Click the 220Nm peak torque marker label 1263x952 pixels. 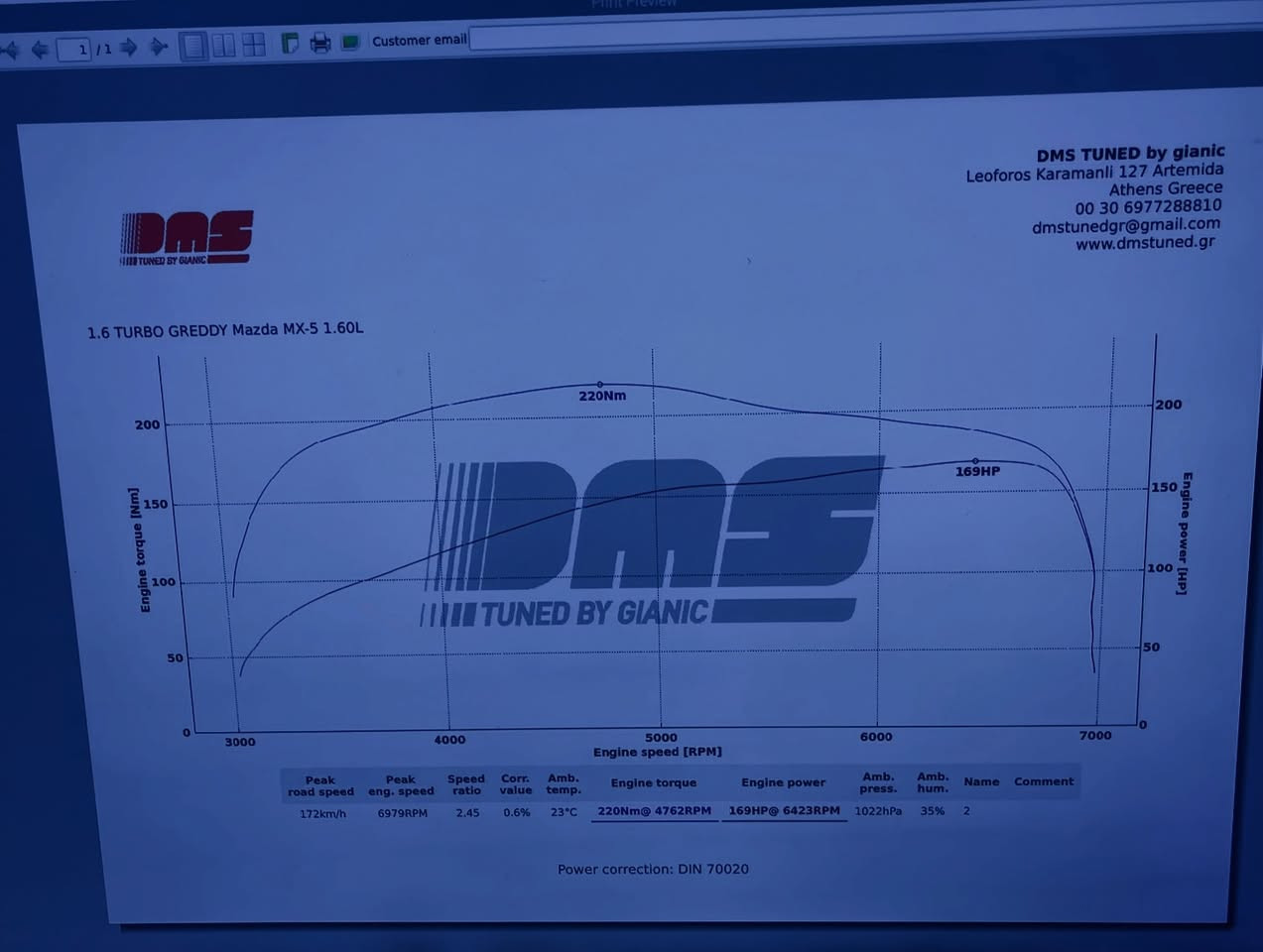(x=602, y=396)
